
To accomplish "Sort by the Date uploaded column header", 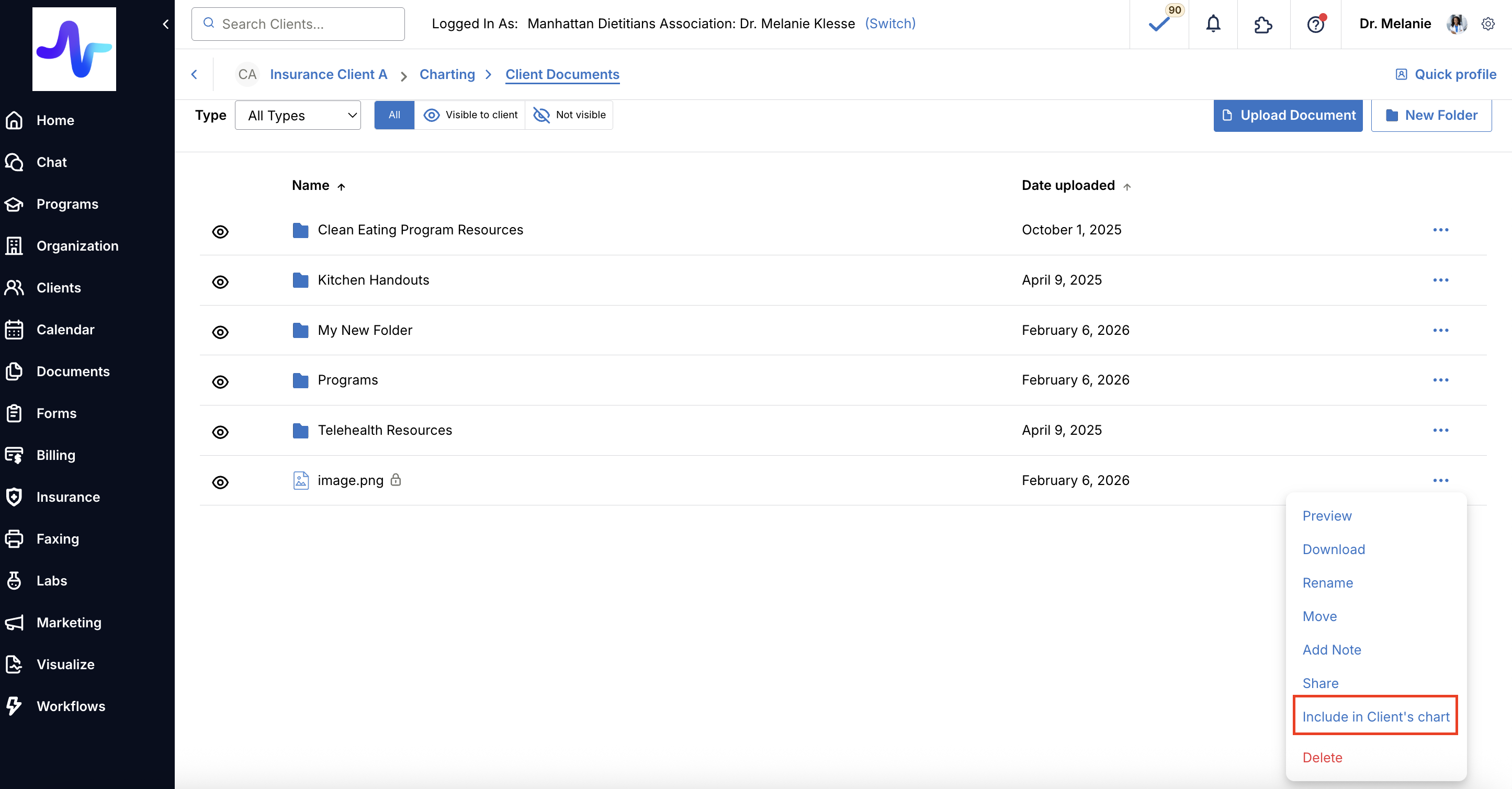I will pyautogui.click(x=1068, y=186).
